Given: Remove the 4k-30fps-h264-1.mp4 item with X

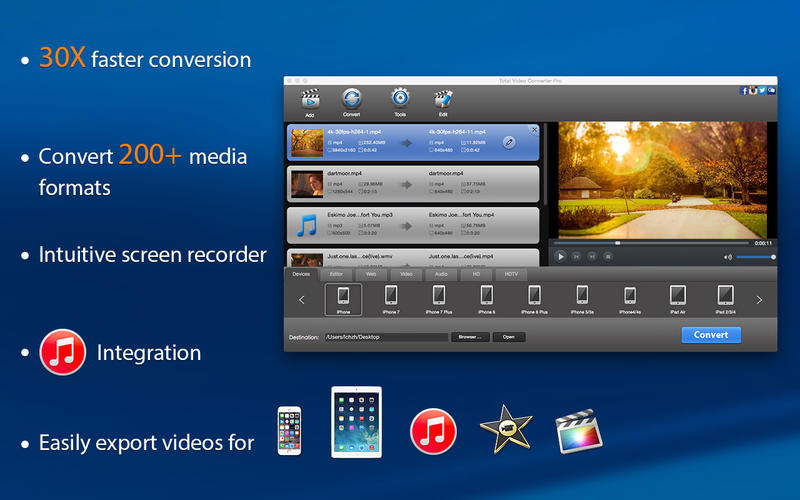Looking at the screenshot, I should [x=533, y=130].
